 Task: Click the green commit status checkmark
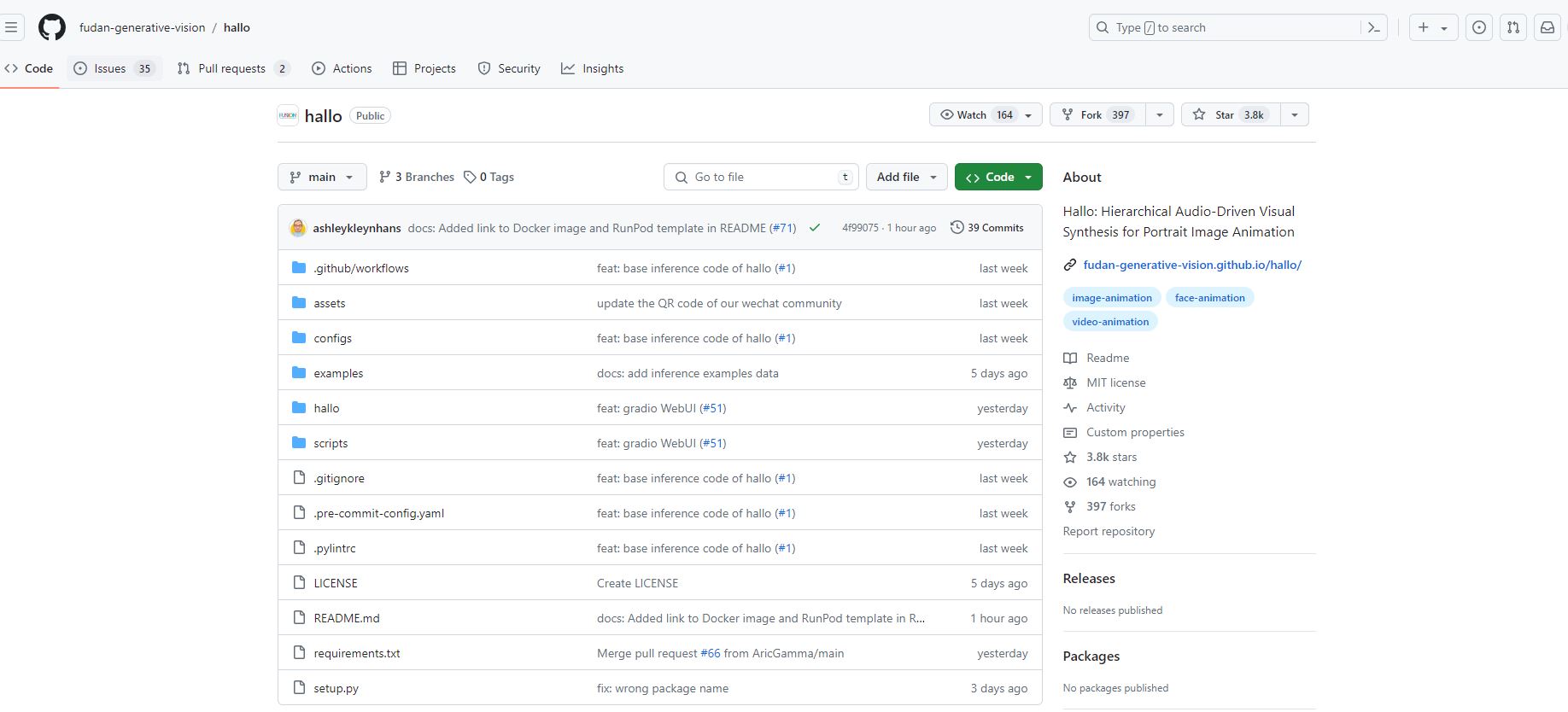[x=815, y=228]
